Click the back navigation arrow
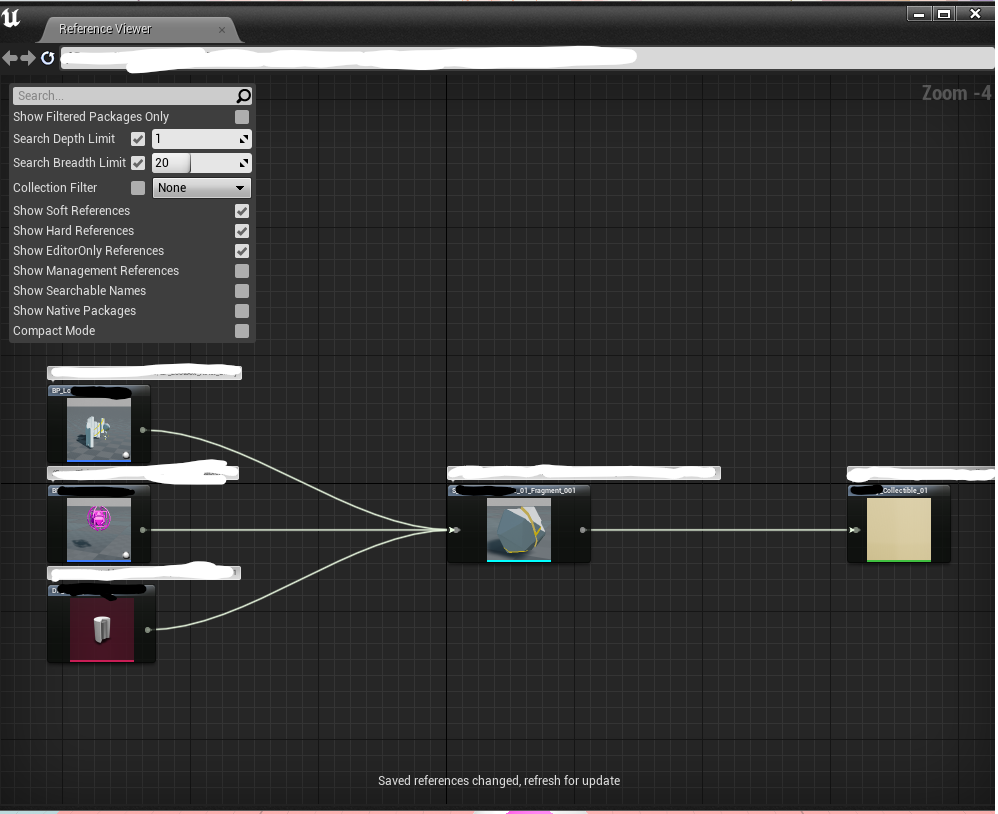This screenshot has width=998, height=814. tap(10, 58)
